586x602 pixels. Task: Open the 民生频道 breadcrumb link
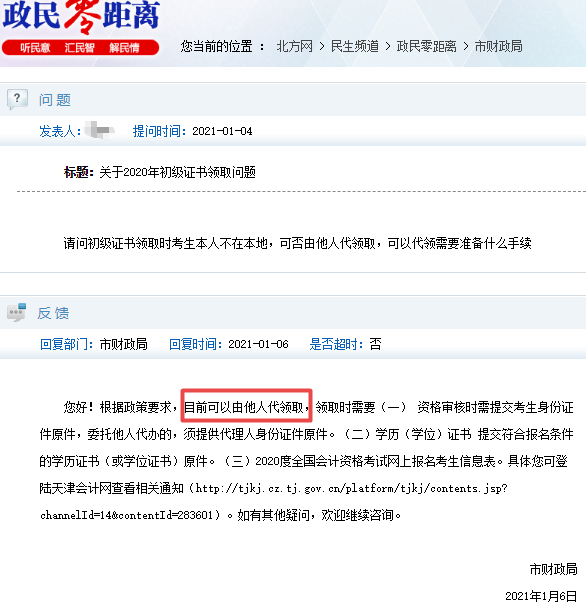point(354,46)
